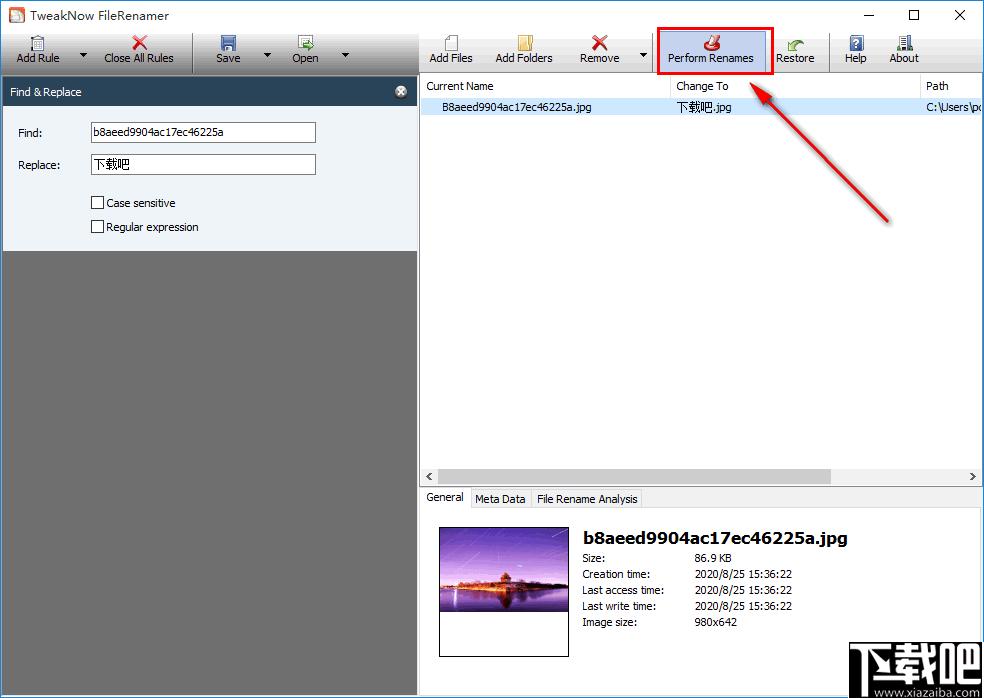
Task: Sort by Current Name column header
Action: 545,86
